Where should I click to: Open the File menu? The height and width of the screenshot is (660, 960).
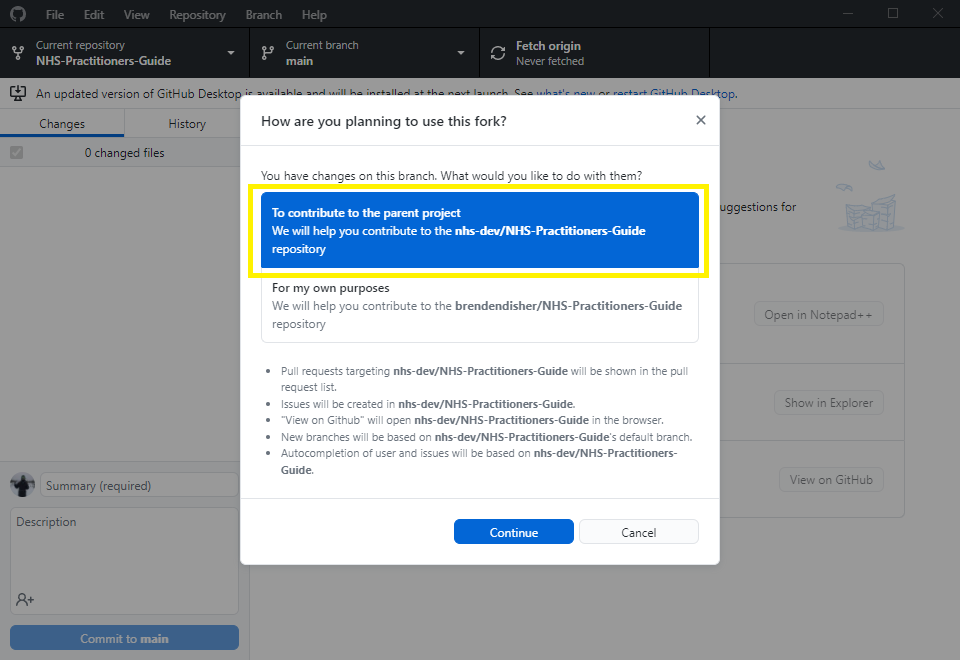[54, 15]
